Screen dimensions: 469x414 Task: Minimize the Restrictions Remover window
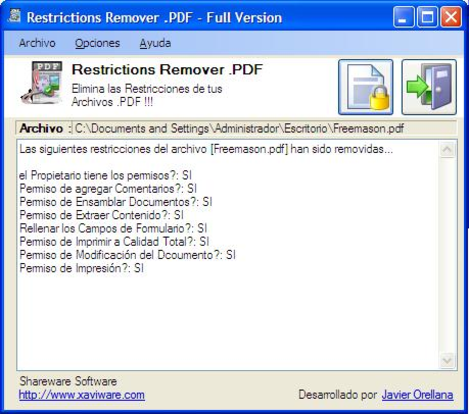pyautogui.click(x=404, y=17)
